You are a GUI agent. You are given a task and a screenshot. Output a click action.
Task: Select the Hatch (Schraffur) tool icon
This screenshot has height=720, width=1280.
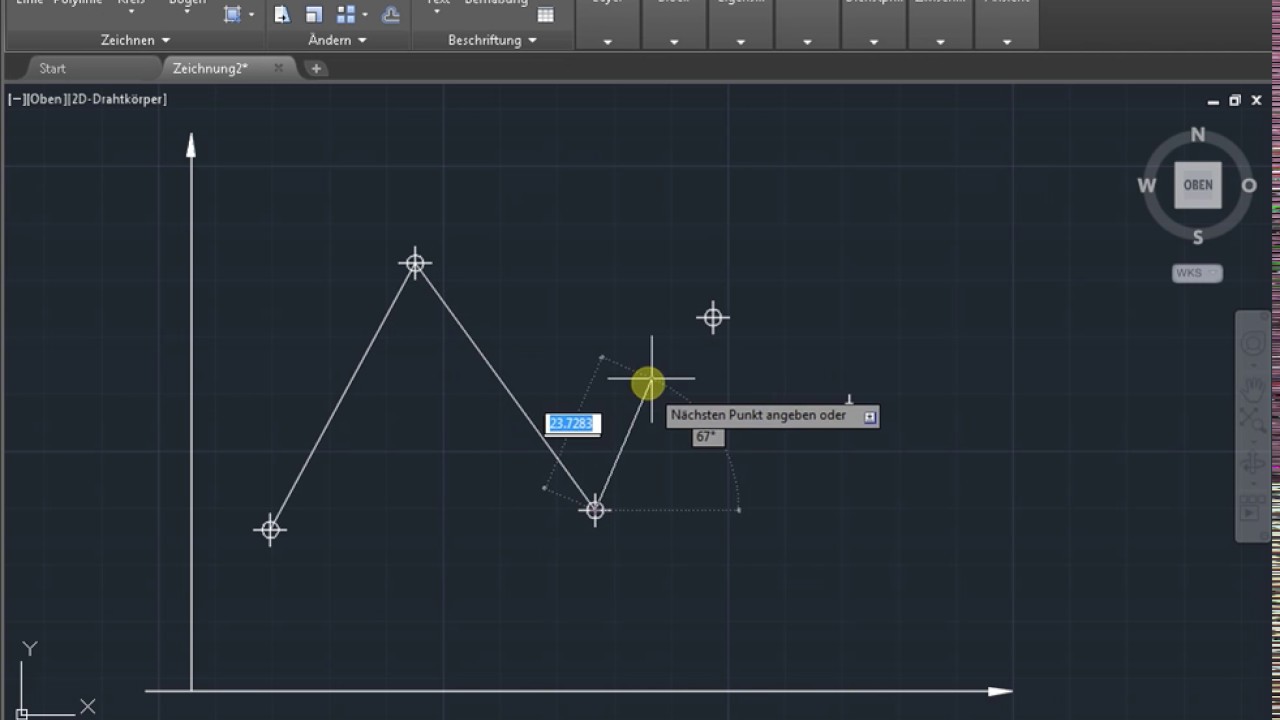tap(233, 14)
